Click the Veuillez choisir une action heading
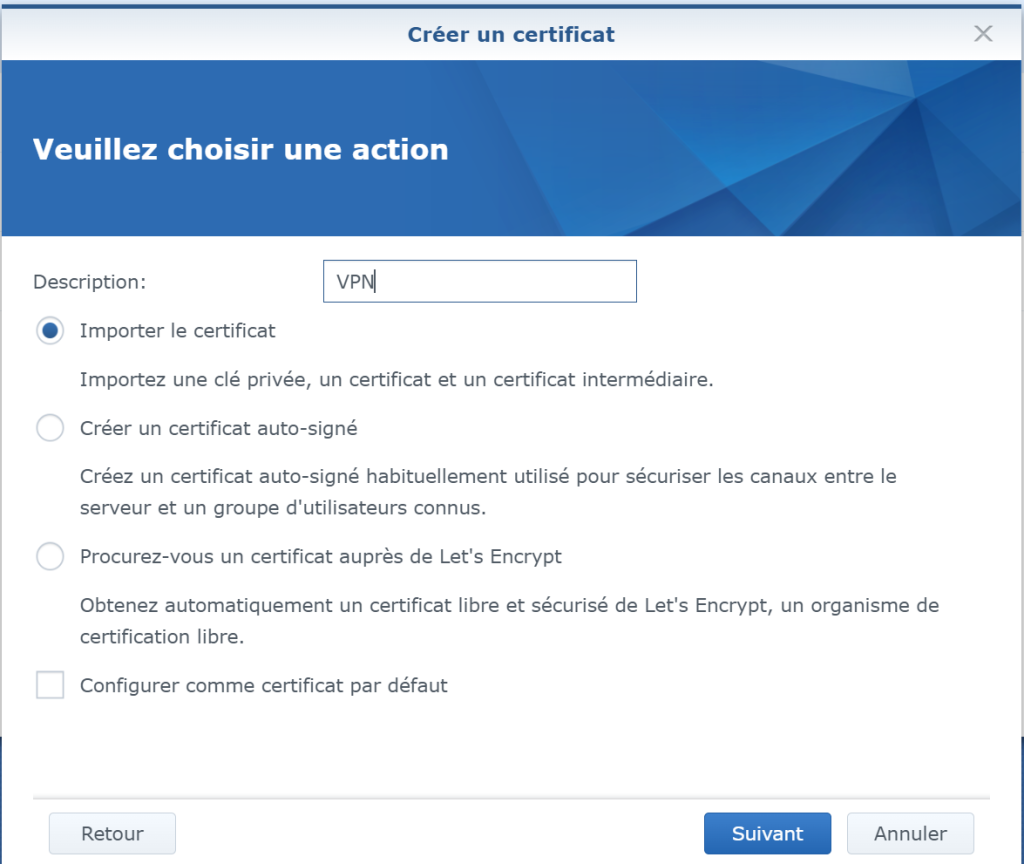This screenshot has width=1024, height=864. (x=240, y=150)
